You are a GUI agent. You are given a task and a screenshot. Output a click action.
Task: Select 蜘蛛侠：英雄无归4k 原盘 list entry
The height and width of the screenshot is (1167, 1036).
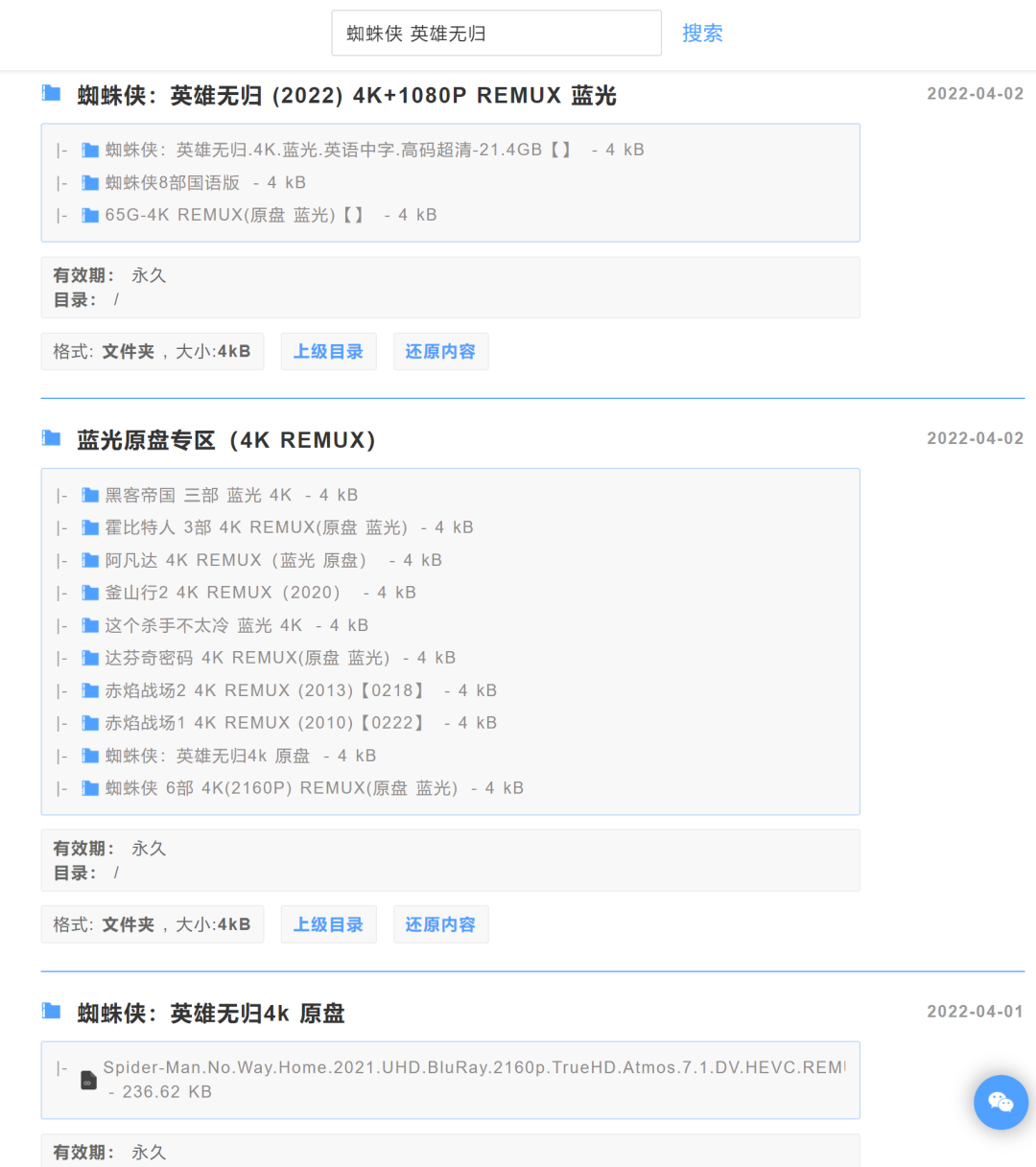pos(207,756)
